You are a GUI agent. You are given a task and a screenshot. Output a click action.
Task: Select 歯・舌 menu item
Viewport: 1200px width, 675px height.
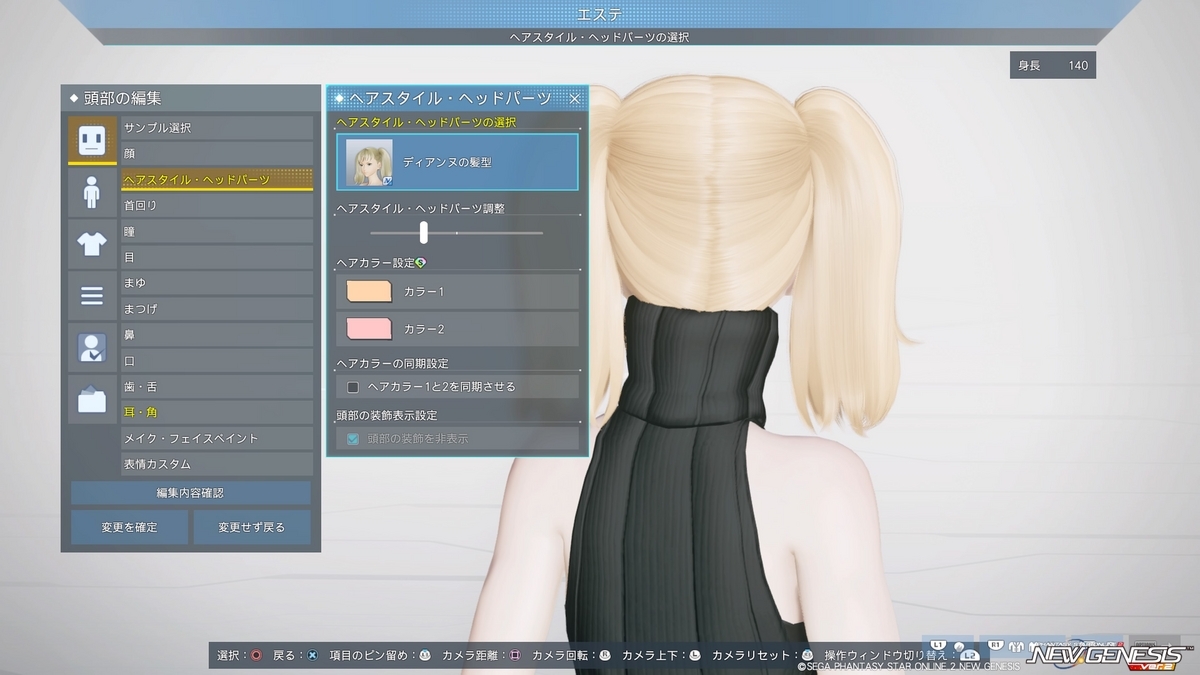(x=217, y=387)
